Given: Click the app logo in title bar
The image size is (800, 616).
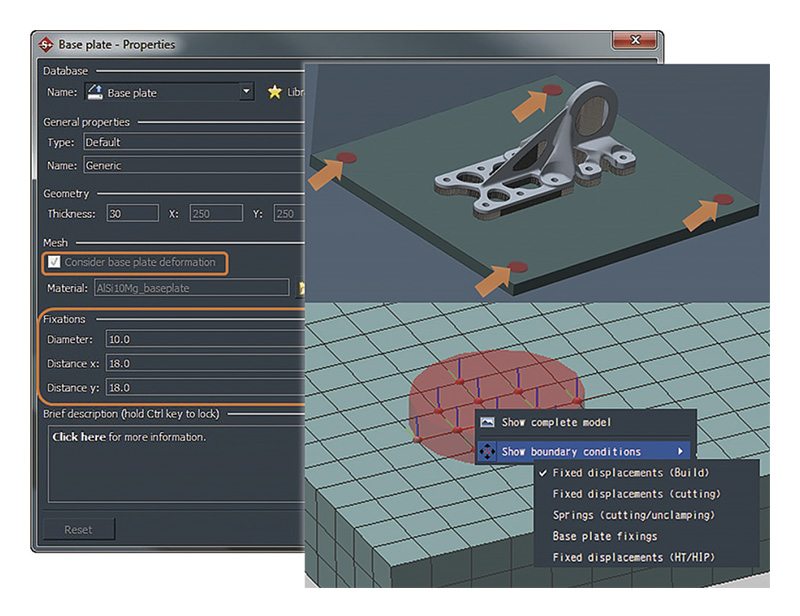Looking at the screenshot, I should click(x=45, y=44).
